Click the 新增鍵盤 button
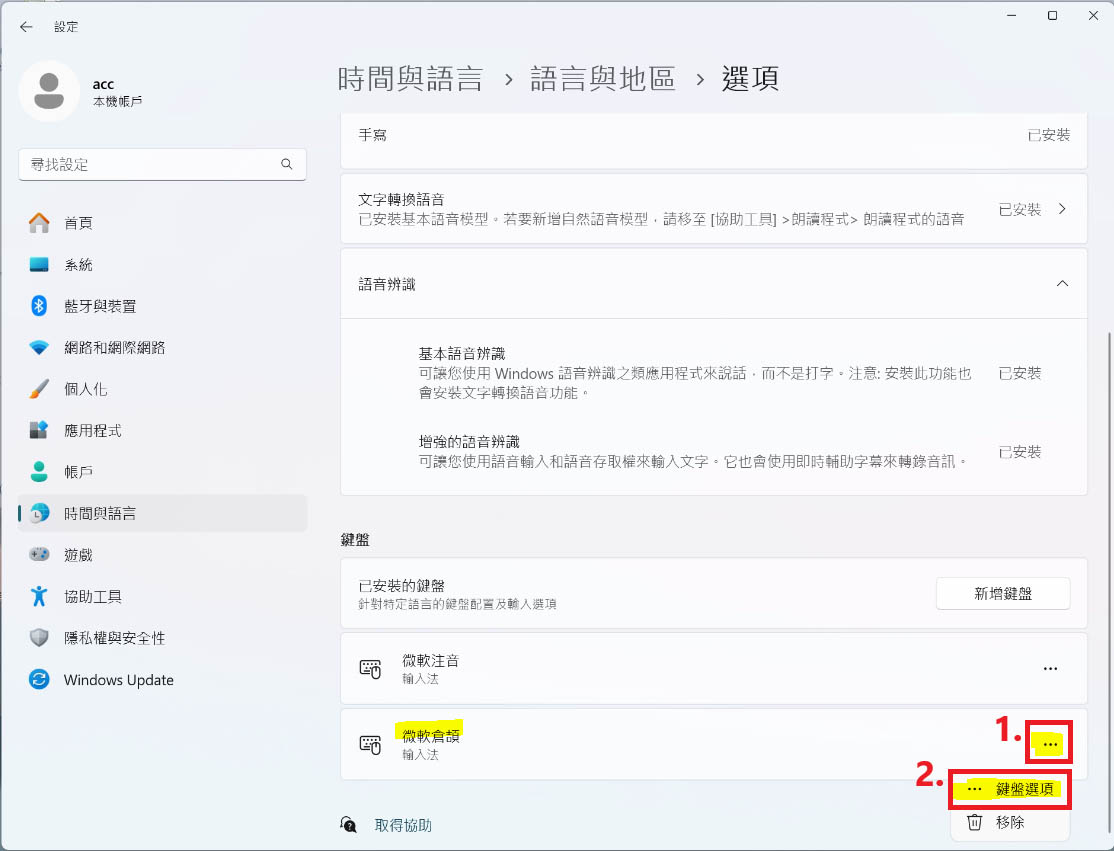The width and height of the screenshot is (1114, 851). 1003,593
